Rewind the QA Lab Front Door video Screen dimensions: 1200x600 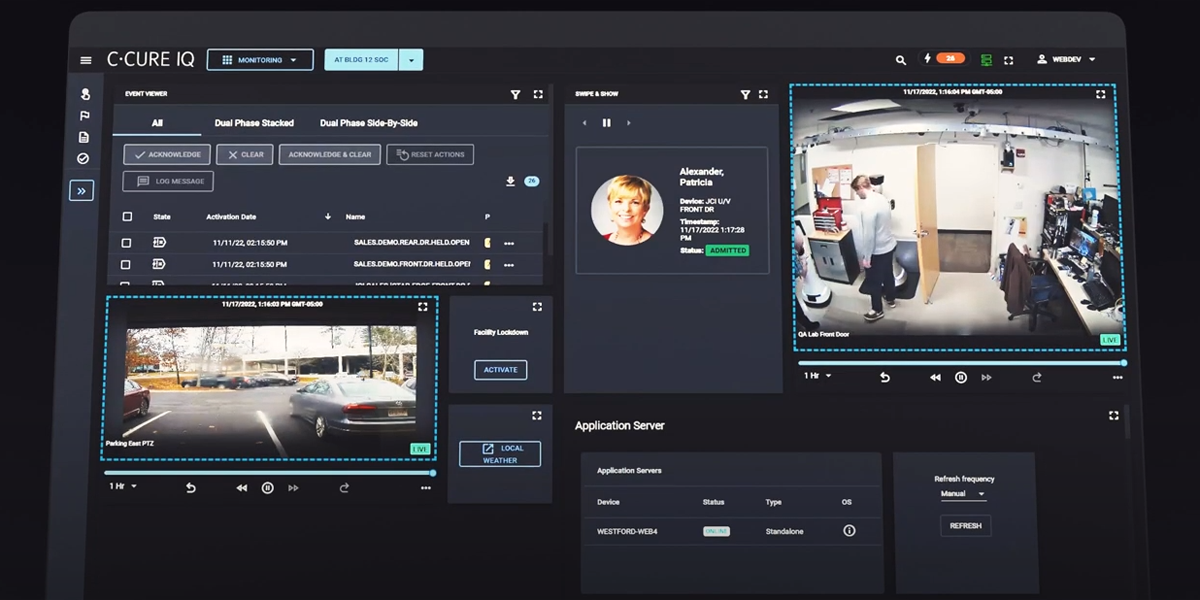(935, 377)
